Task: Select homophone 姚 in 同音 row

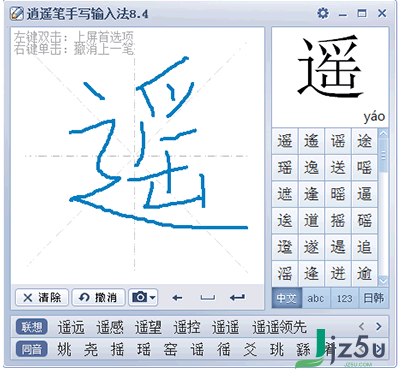Action: click(x=64, y=350)
